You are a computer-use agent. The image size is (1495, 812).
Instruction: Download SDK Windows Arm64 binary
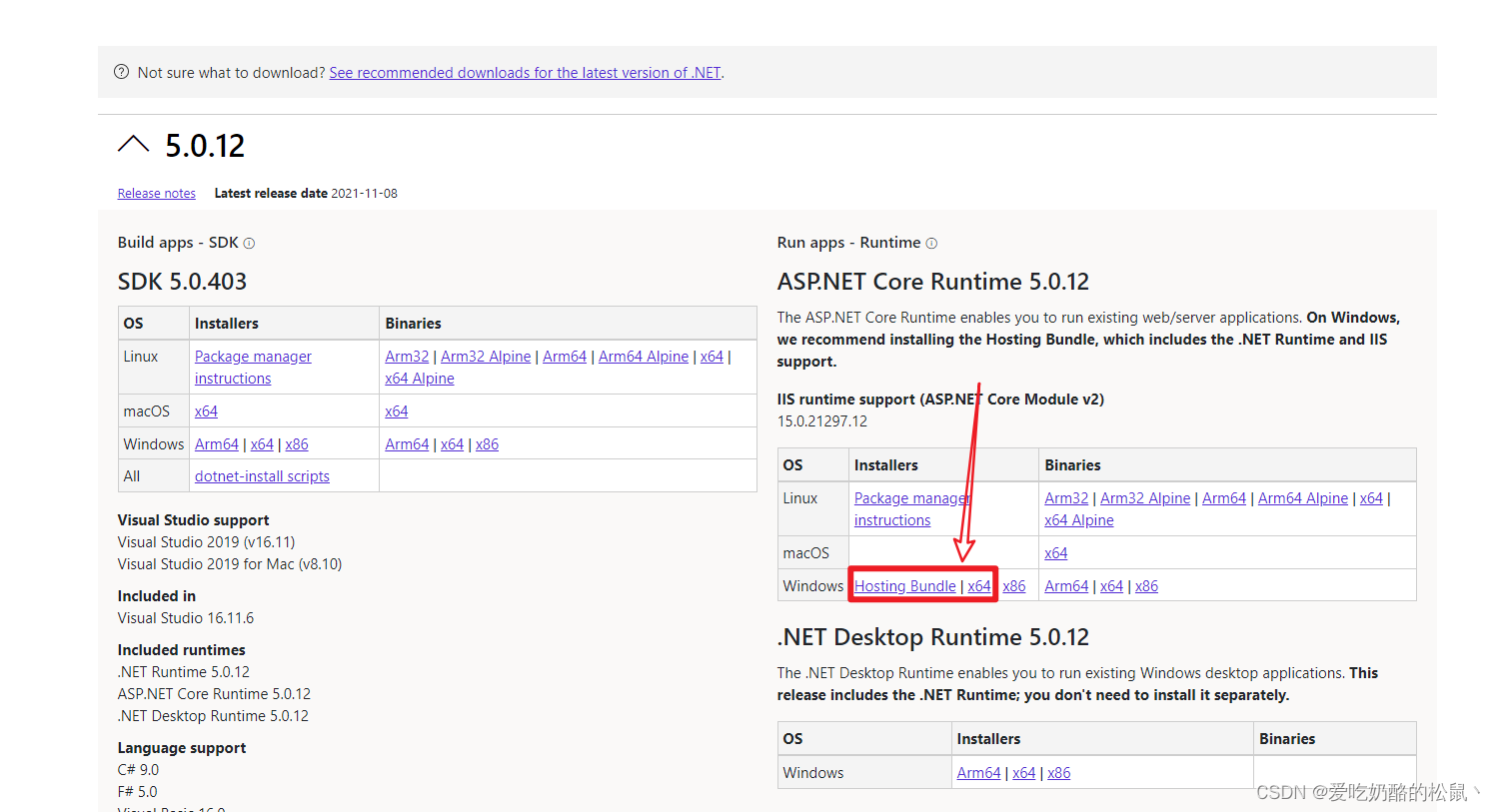point(407,444)
